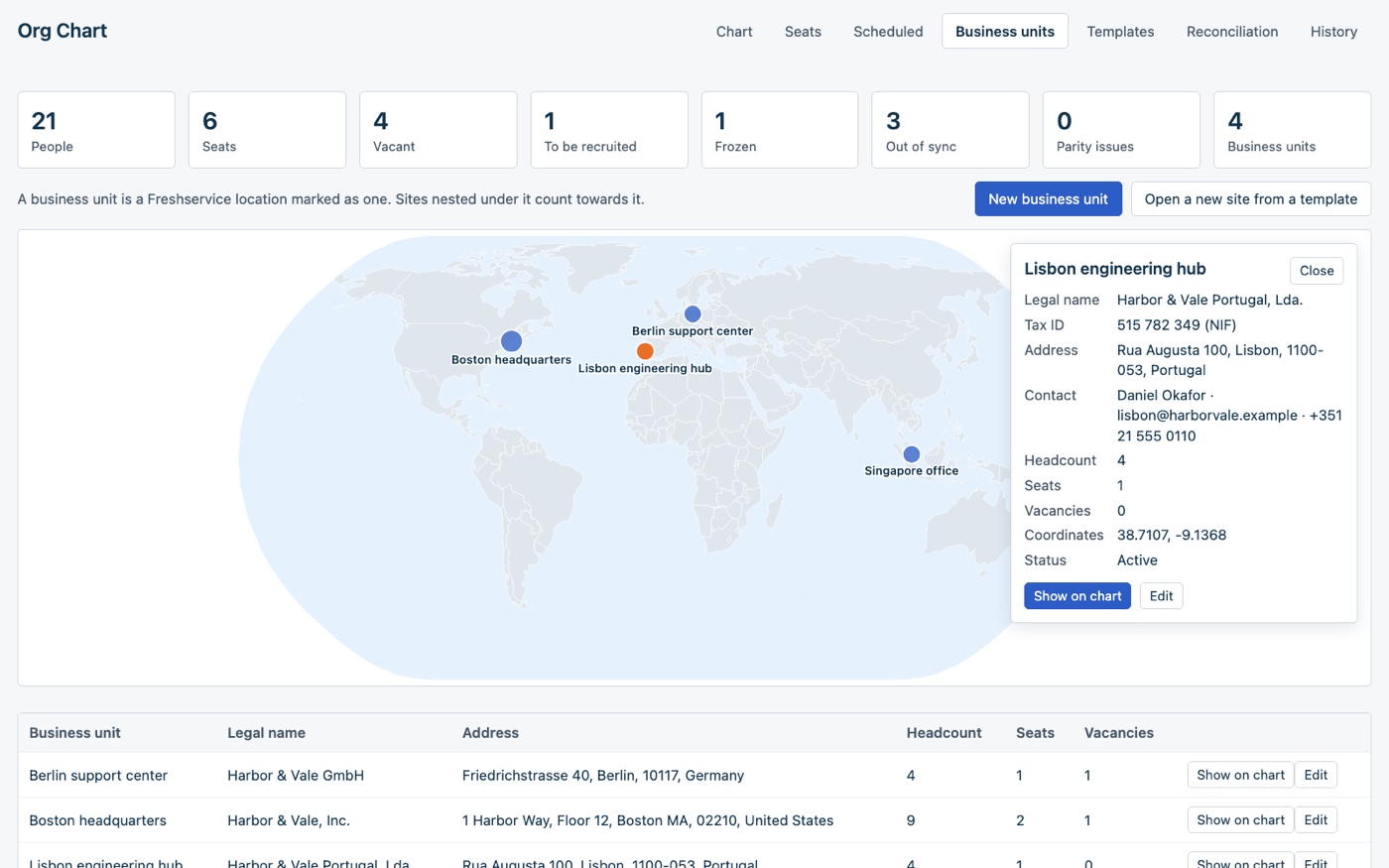This screenshot has height=868, width=1389.
Task: Click the Address column header
Action: (490, 733)
